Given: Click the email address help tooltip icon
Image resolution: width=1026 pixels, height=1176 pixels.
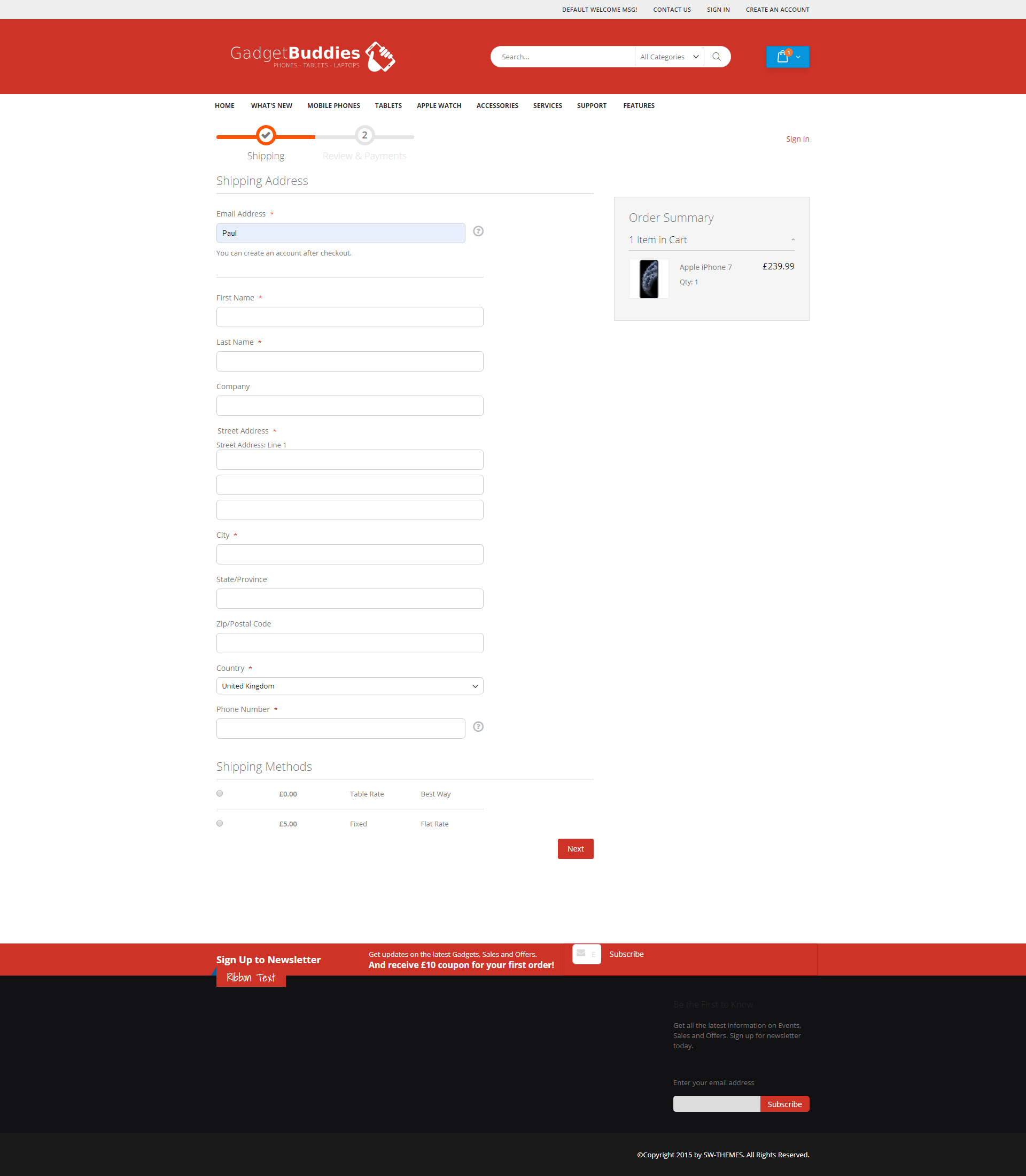Looking at the screenshot, I should click(x=478, y=231).
